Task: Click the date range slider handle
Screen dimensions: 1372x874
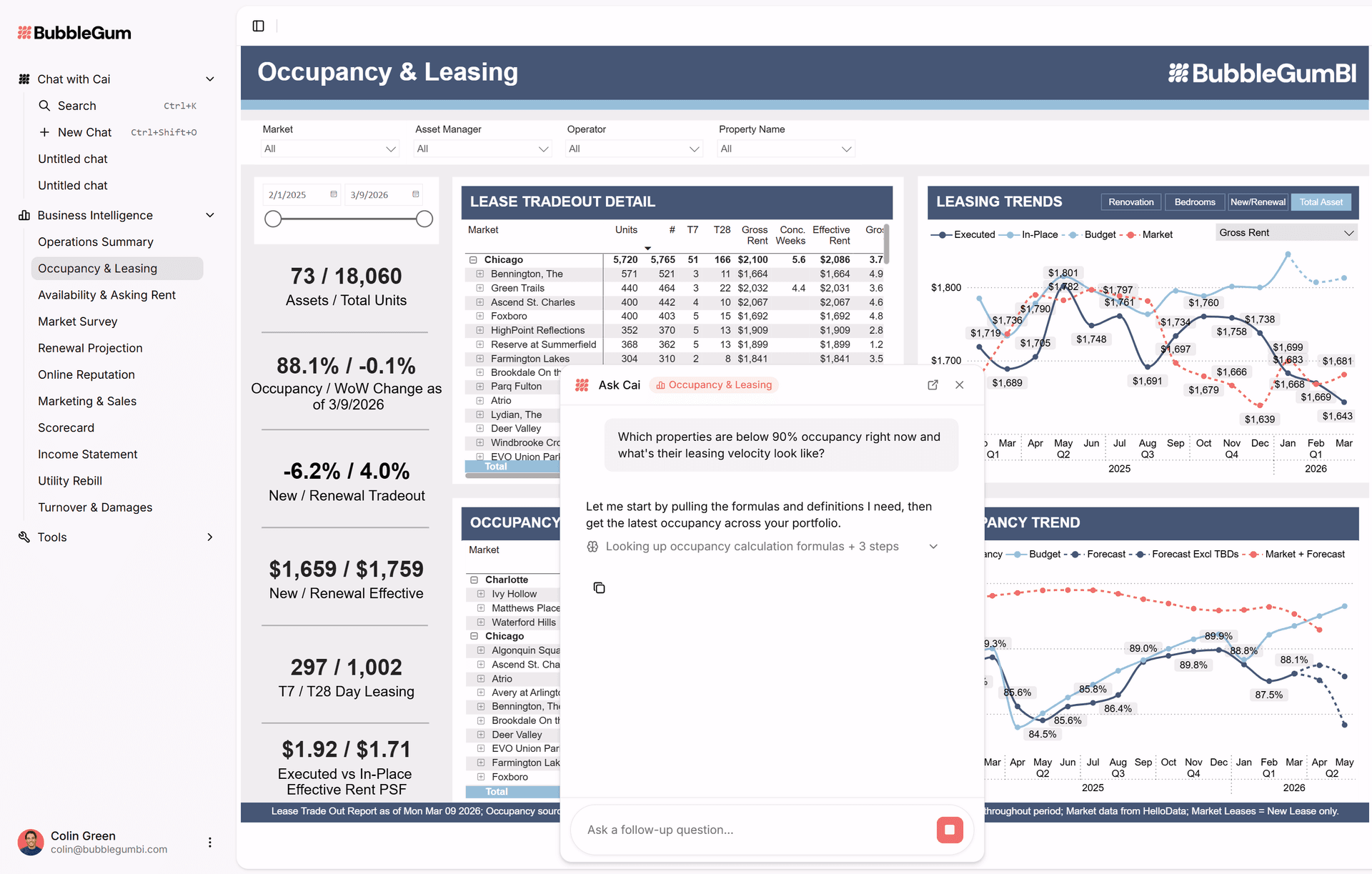Action: [272, 219]
